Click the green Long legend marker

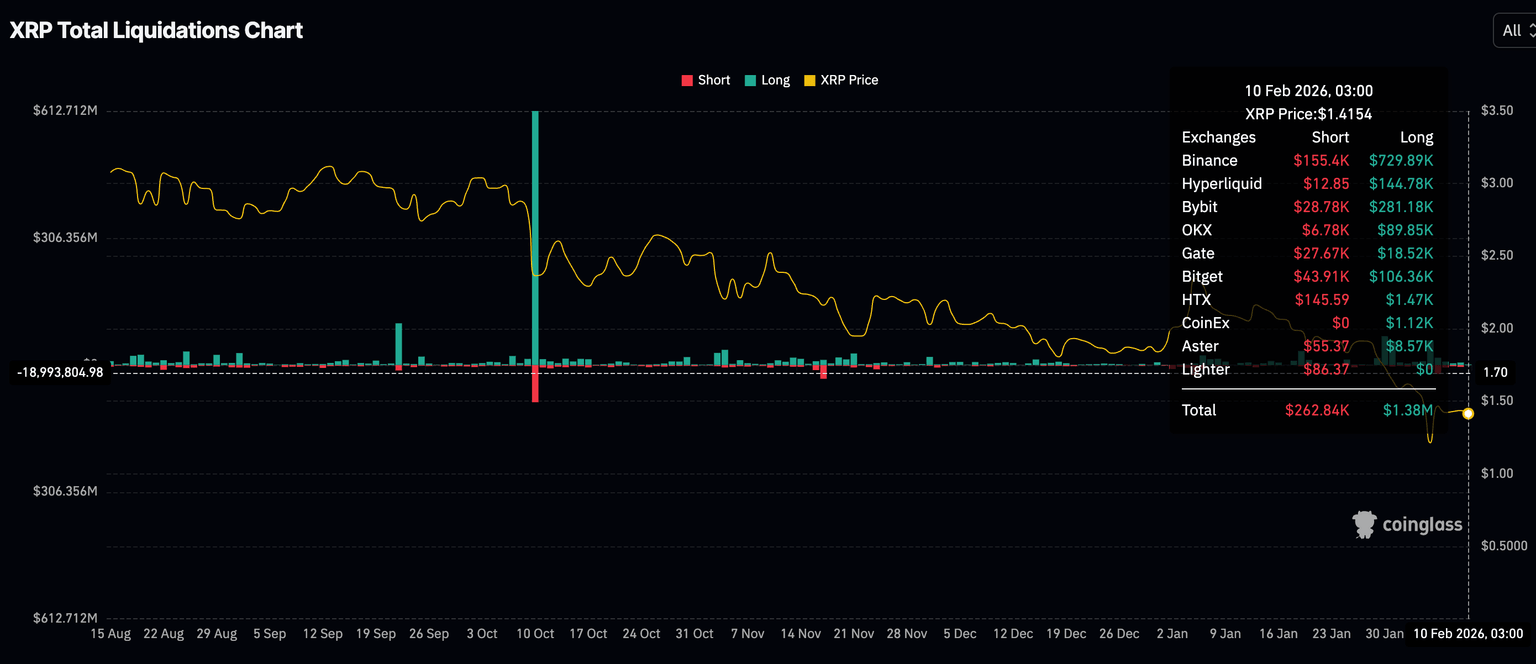(x=749, y=80)
